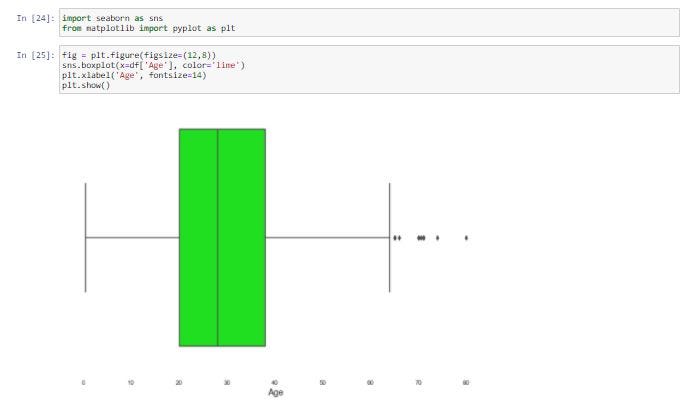691x409 pixels.
Task: Select the In [24] prompt label
Action: (x=36, y=18)
